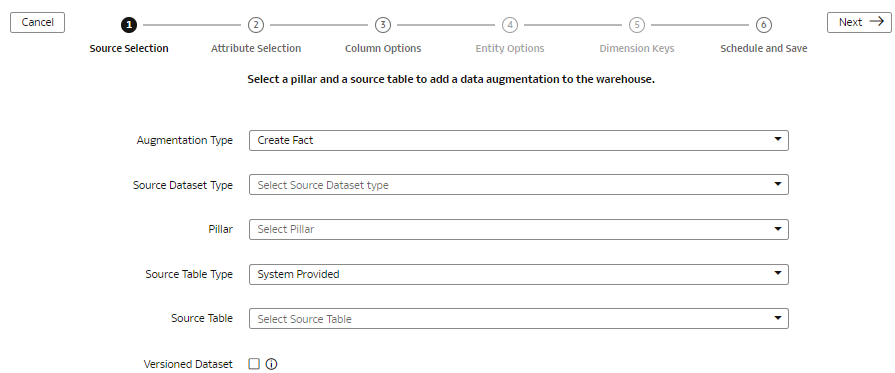
Task: Click the Next button
Action: (859, 22)
